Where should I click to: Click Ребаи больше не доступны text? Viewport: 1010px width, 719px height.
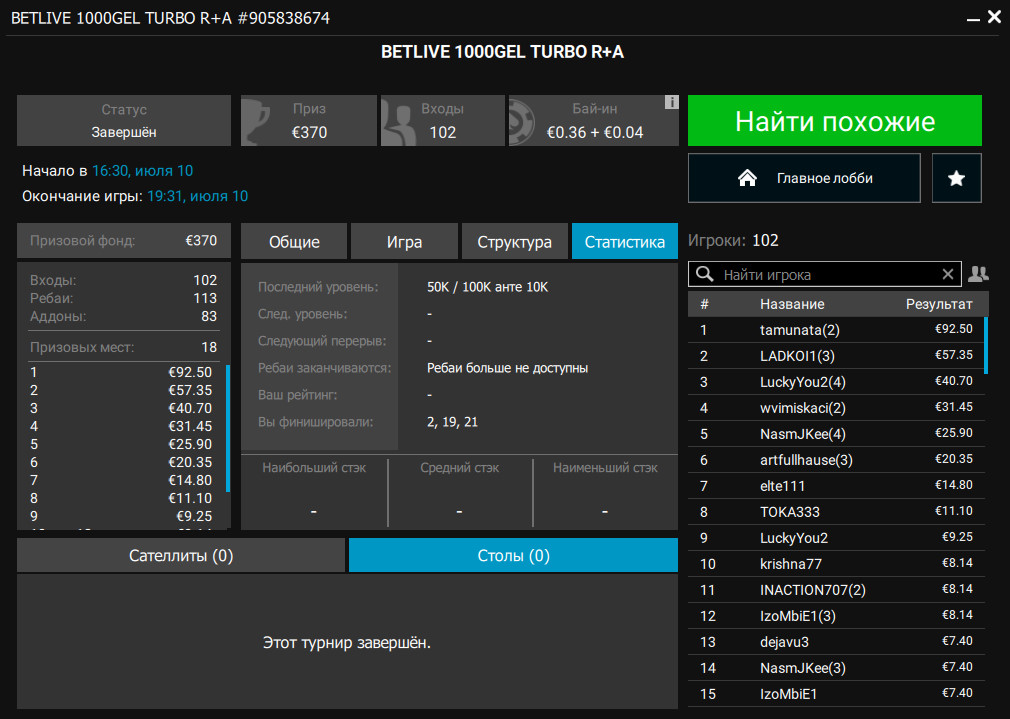[508, 369]
